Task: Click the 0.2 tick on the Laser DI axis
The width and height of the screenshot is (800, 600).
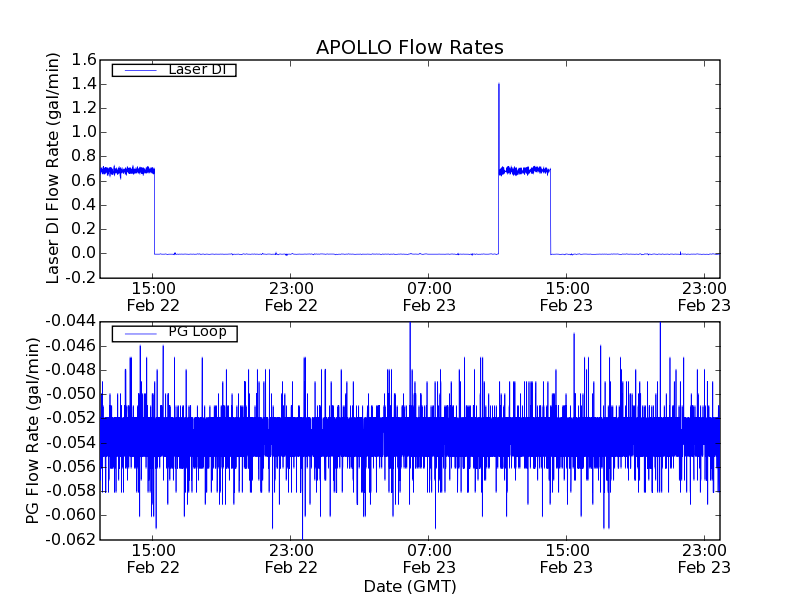Action: pos(84,229)
